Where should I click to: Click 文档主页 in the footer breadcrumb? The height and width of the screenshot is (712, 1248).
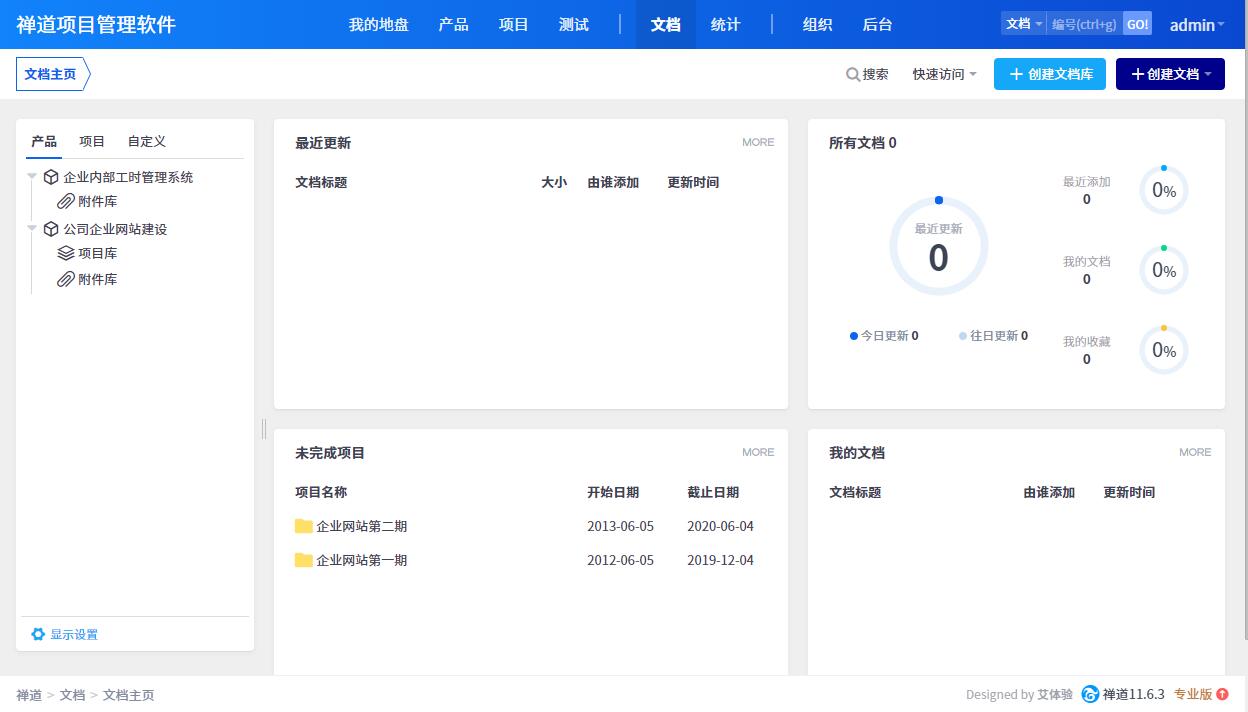click(x=129, y=695)
